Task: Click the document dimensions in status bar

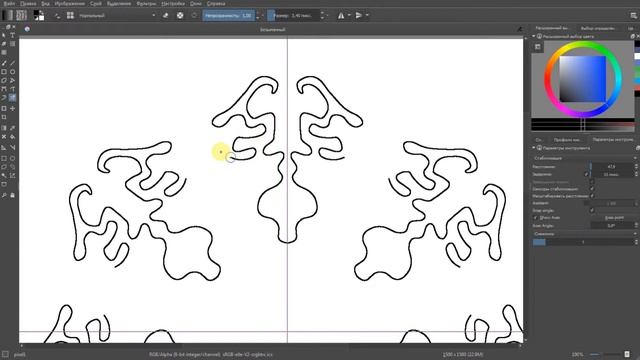Action: point(462,355)
